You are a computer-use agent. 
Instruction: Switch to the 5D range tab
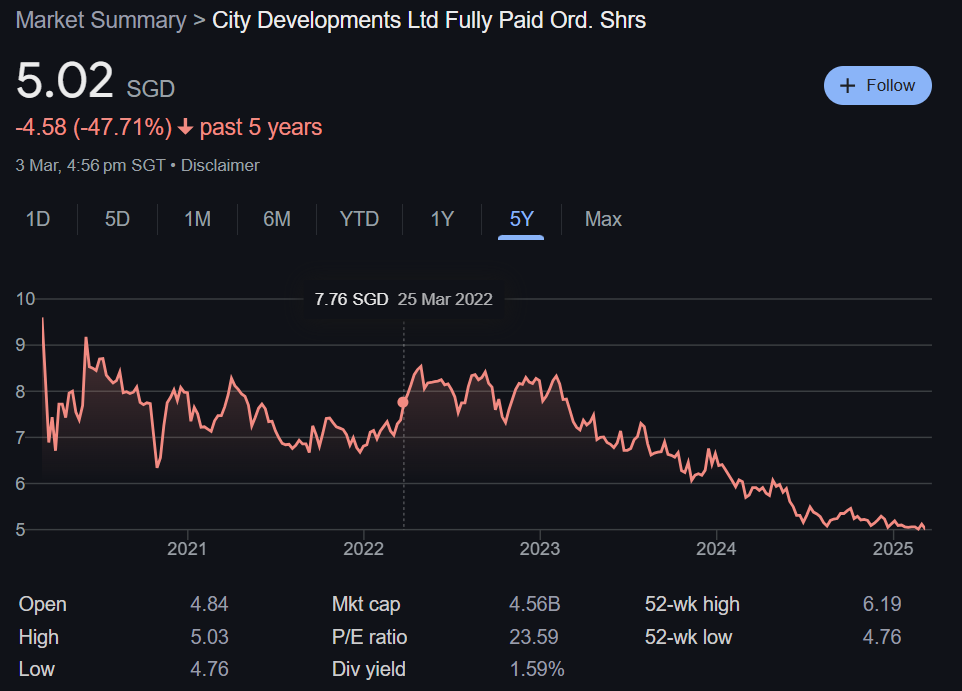(117, 219)
